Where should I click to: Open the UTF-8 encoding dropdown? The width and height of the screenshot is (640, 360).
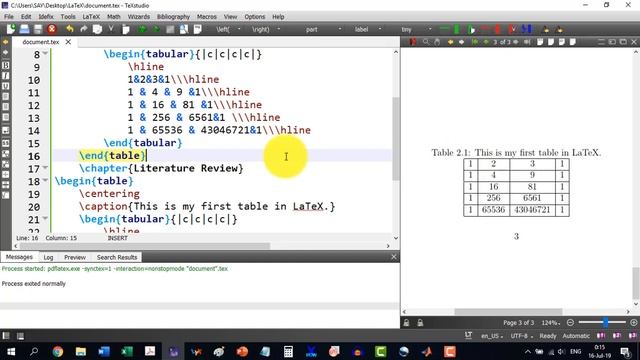point(522,336)
